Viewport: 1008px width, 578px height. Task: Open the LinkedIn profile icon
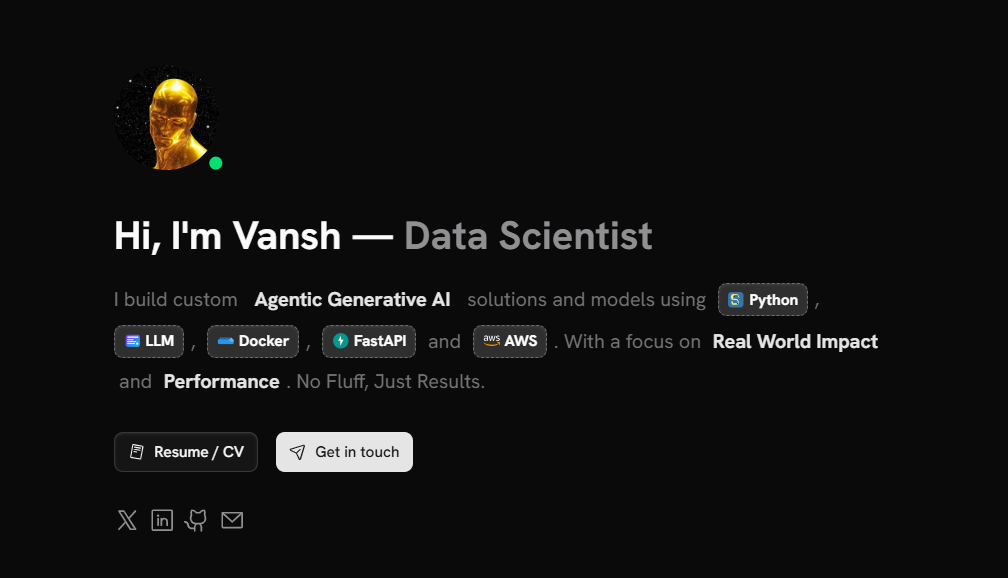(161, 520)
